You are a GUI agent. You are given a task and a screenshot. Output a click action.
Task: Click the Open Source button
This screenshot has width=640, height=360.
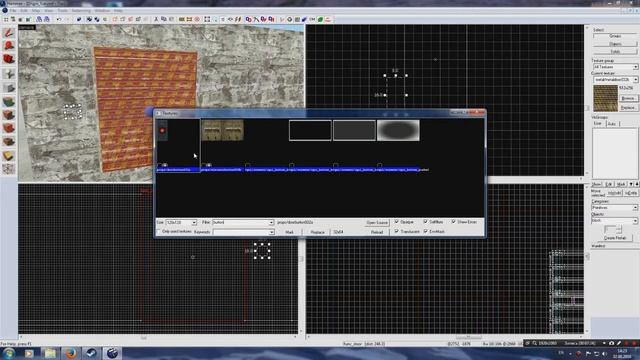[x=377, y=222]
